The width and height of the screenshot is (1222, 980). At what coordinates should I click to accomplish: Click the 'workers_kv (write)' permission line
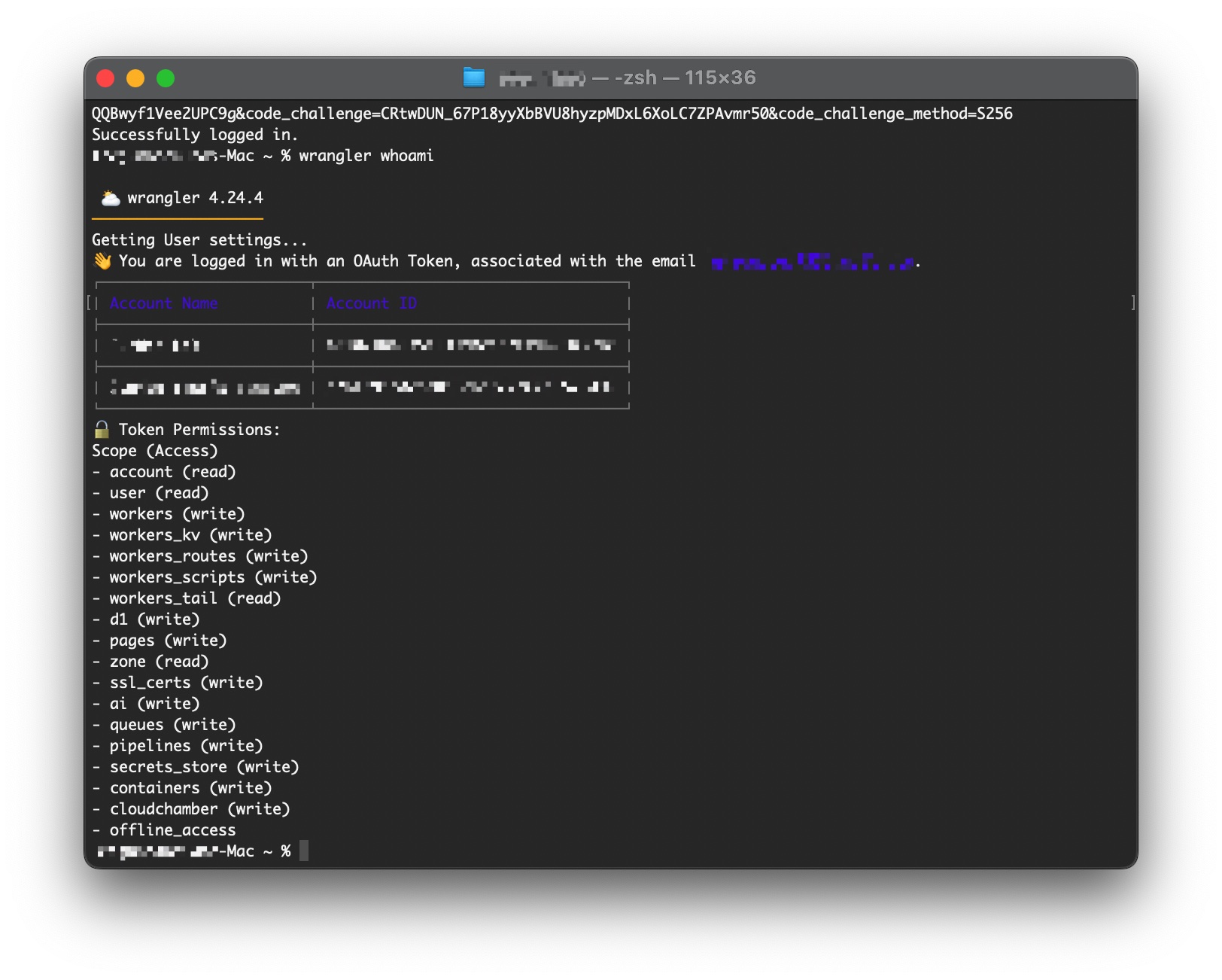190,535
